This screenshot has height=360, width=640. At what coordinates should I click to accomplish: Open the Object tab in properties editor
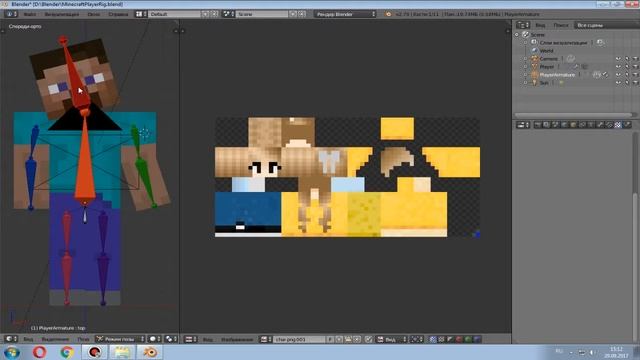point(573,125)
